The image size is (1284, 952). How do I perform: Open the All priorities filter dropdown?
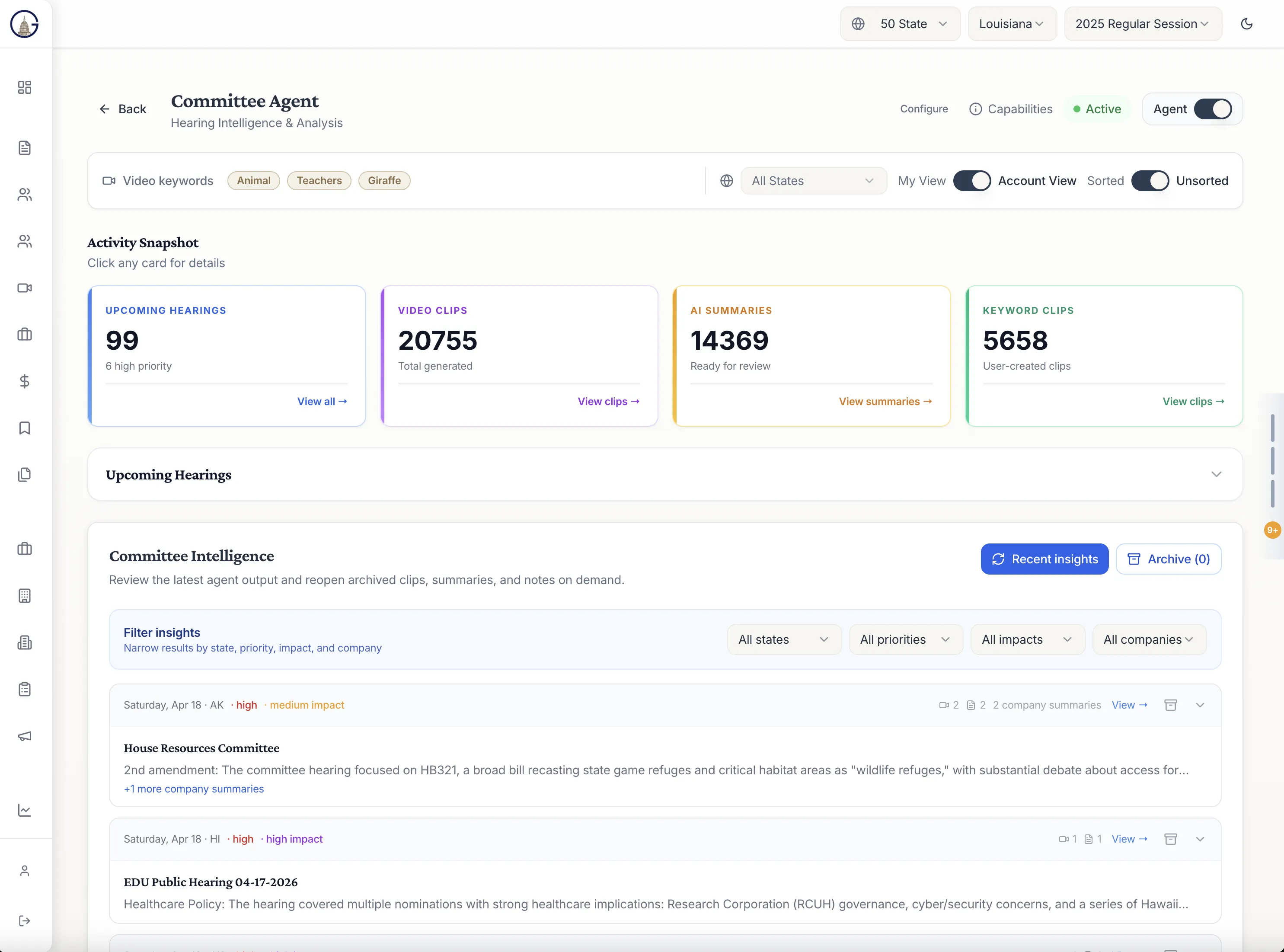(905, 639)
